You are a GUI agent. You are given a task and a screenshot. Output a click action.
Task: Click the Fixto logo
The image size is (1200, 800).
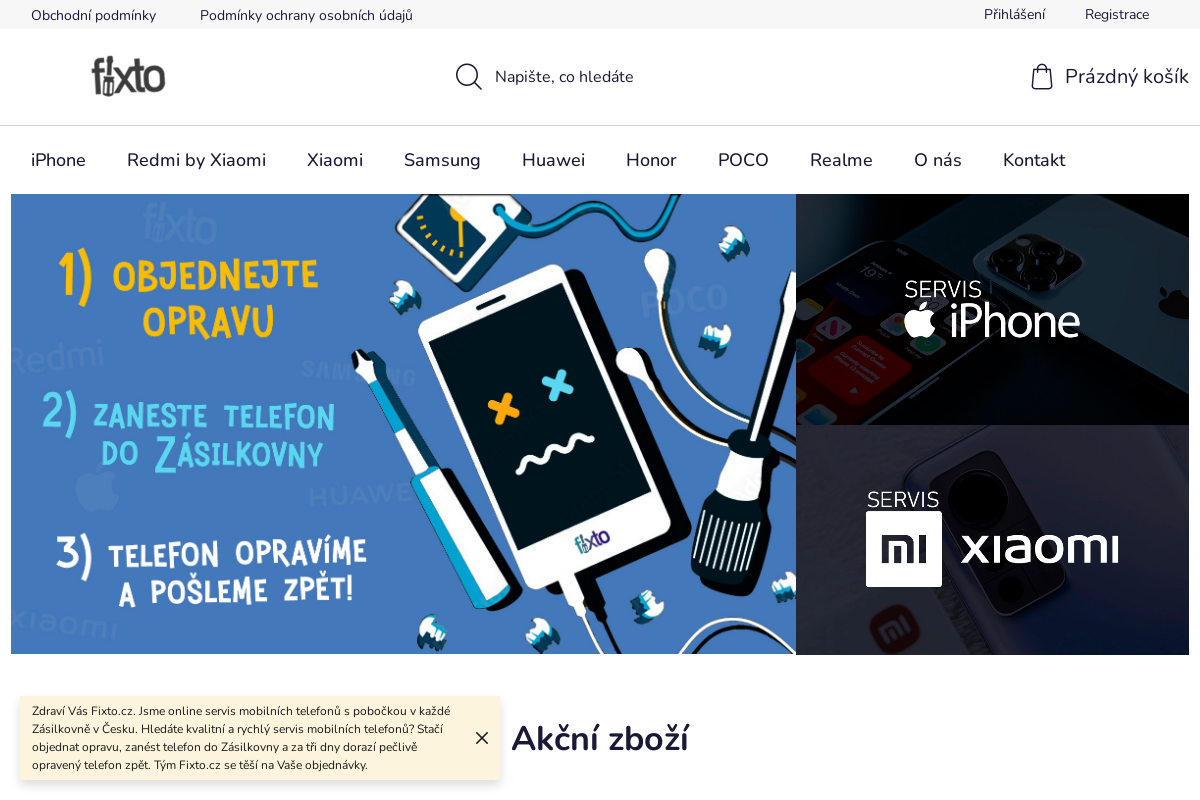coord(128,76)
